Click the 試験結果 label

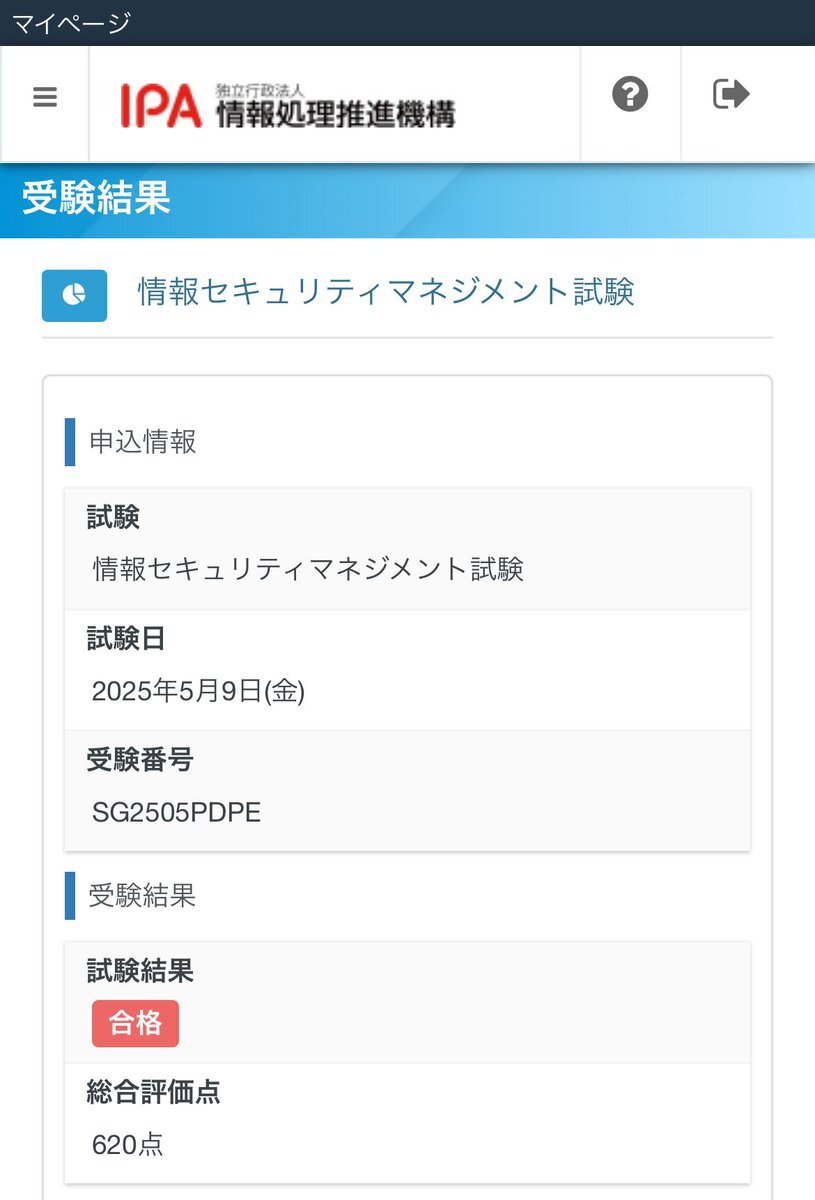tap(140, 970)
